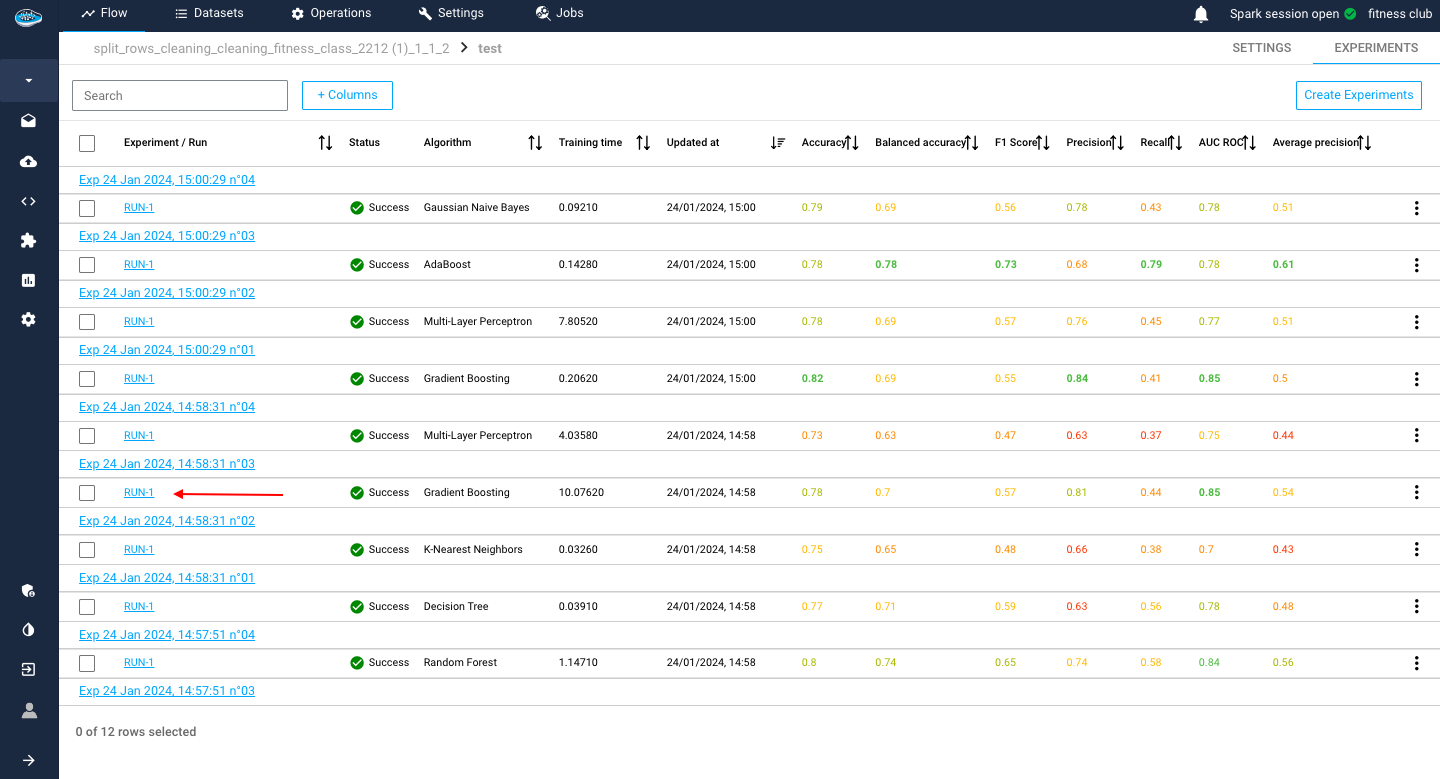Screen dimensions: 1440x779
Task: Click into the Search input field
Action: [180, 96]
